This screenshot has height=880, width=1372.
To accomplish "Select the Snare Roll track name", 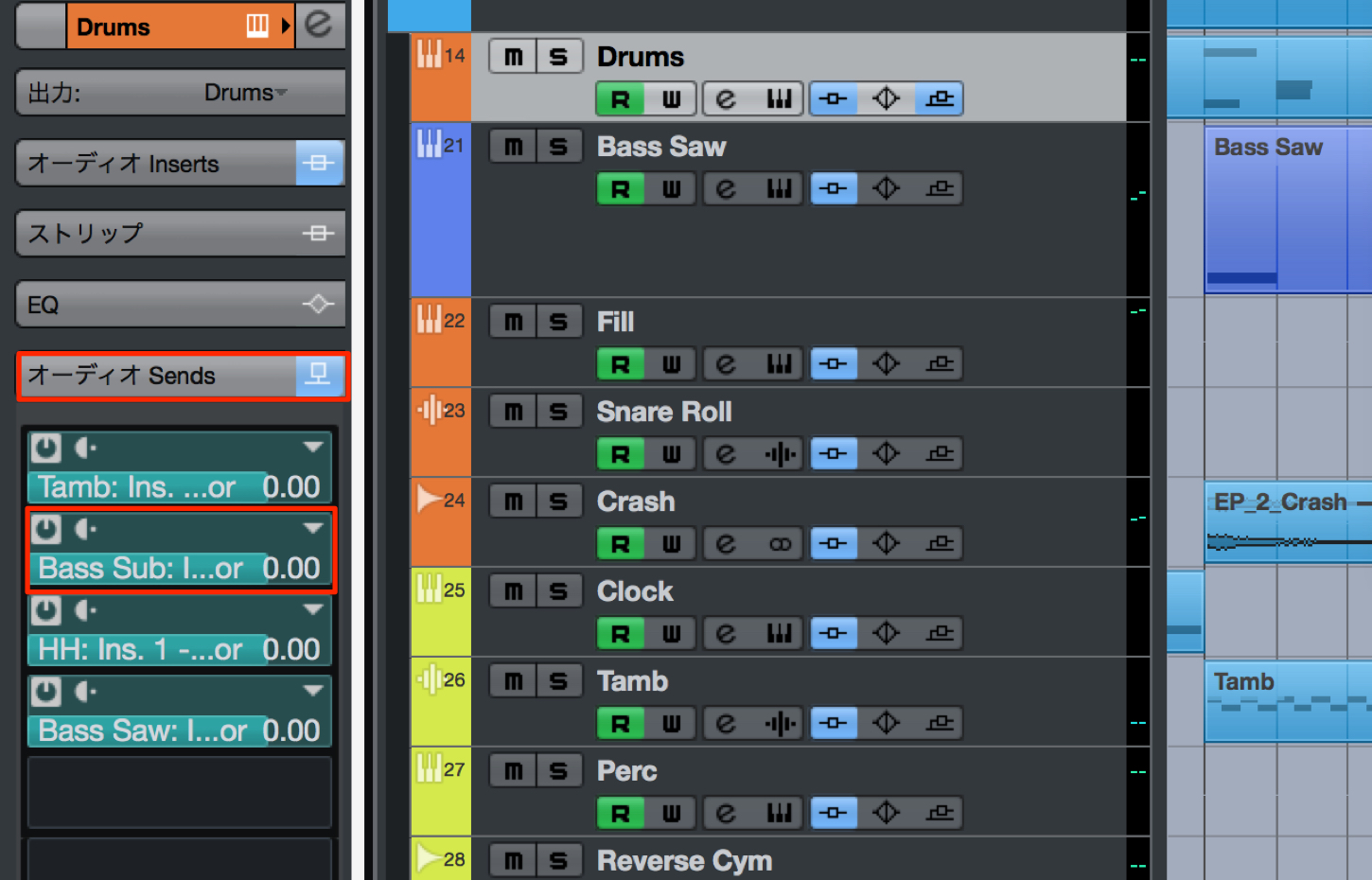I will (x=664, y=412).
